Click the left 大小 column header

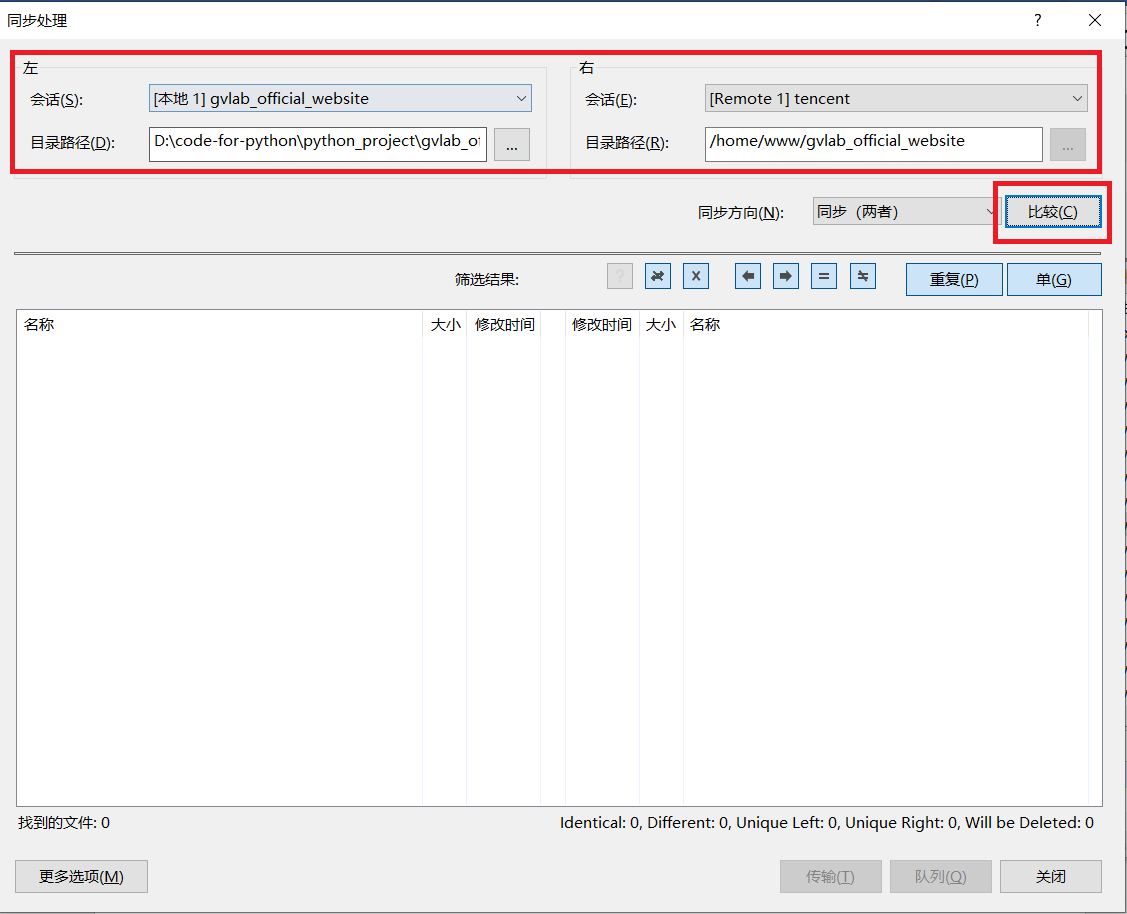coord(445,325)
